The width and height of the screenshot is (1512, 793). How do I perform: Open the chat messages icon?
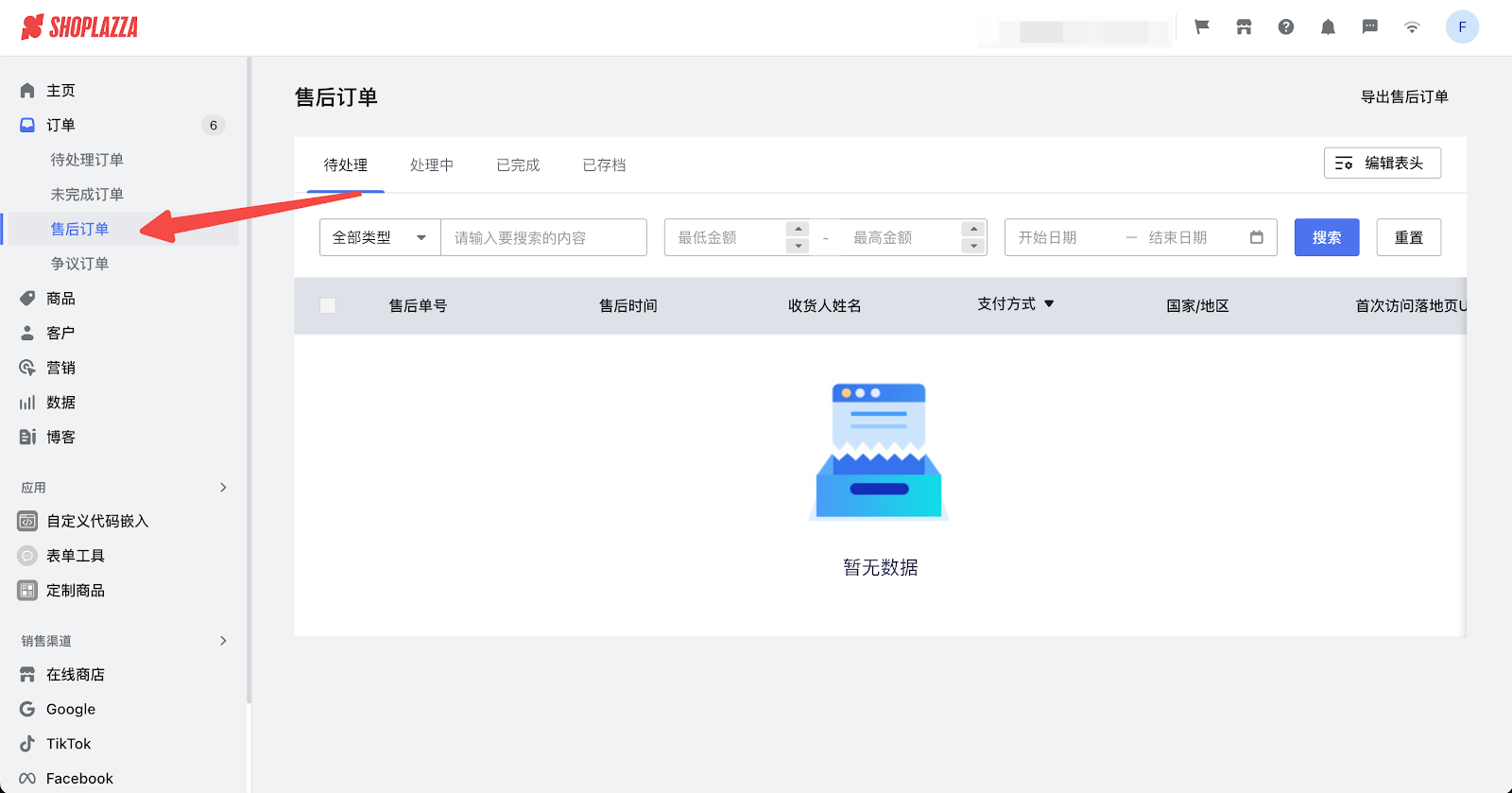(1369, 26)
